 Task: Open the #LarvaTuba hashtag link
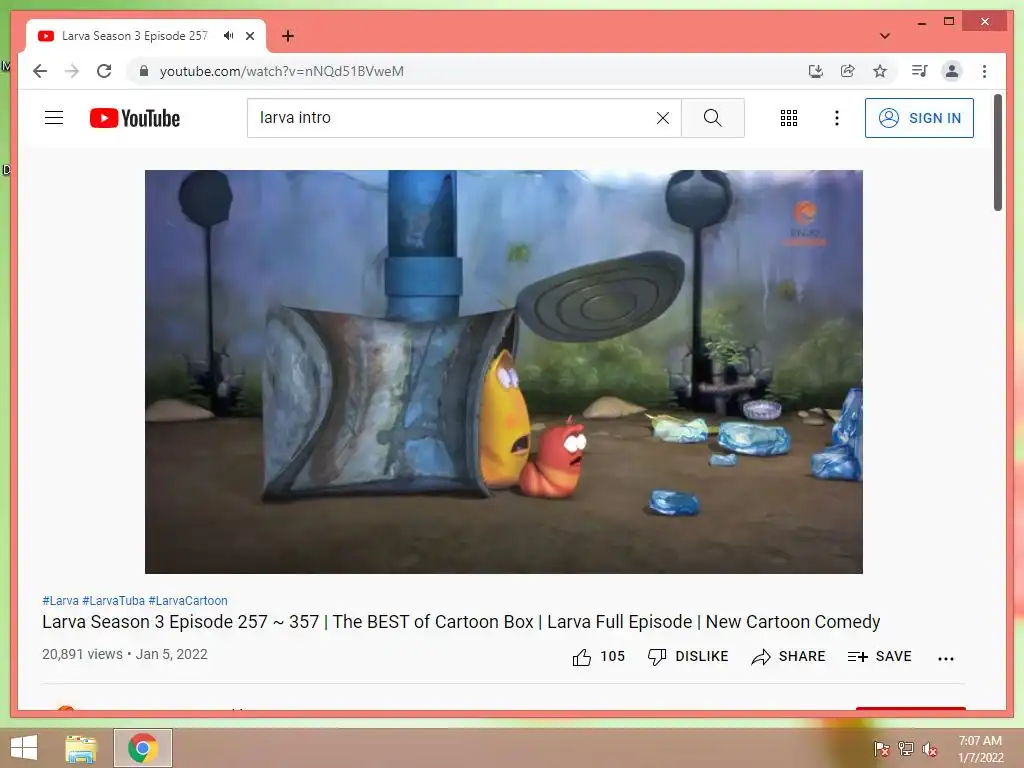[x=114, y=601]
